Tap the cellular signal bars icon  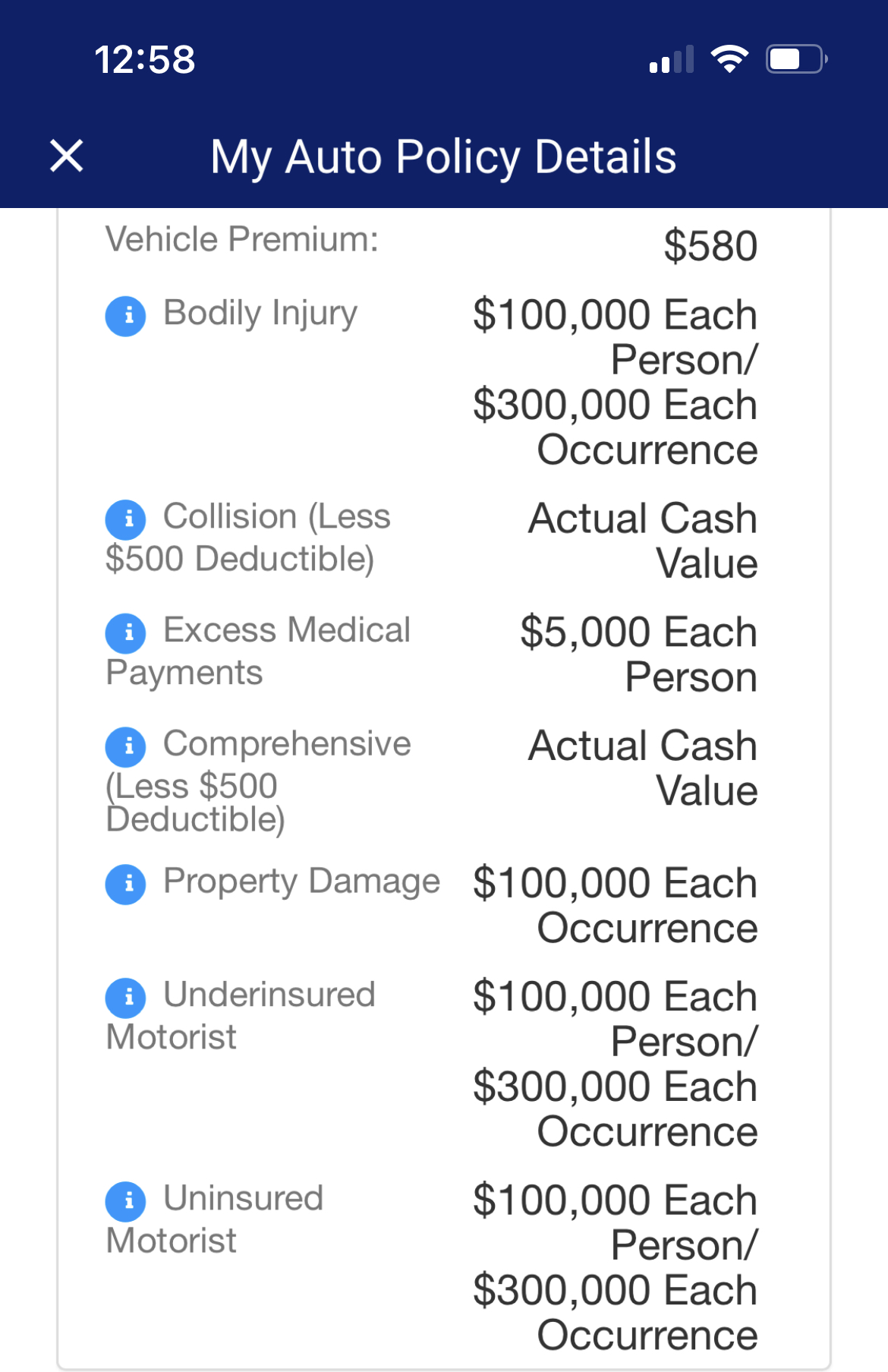(x=672, y=59)
